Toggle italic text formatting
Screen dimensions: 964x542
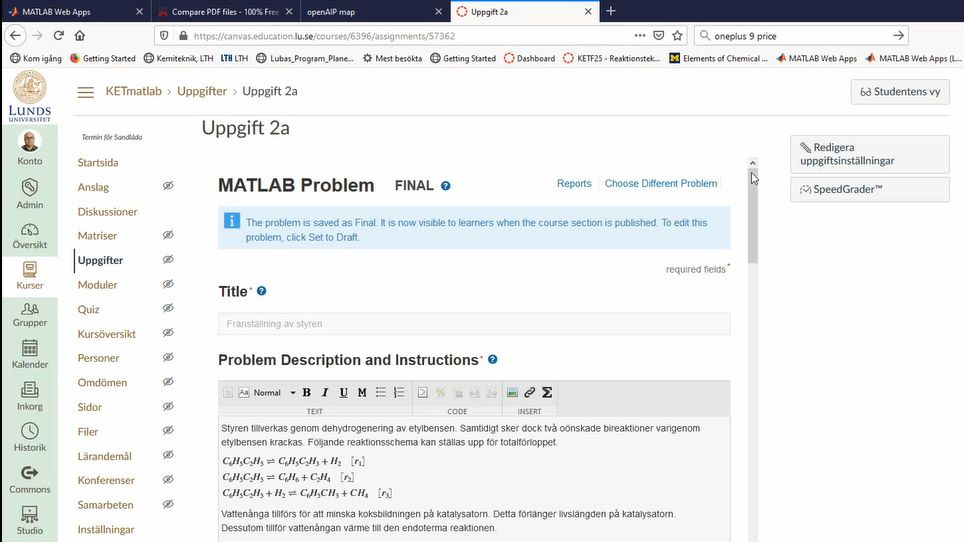click(x=325, y=393)
